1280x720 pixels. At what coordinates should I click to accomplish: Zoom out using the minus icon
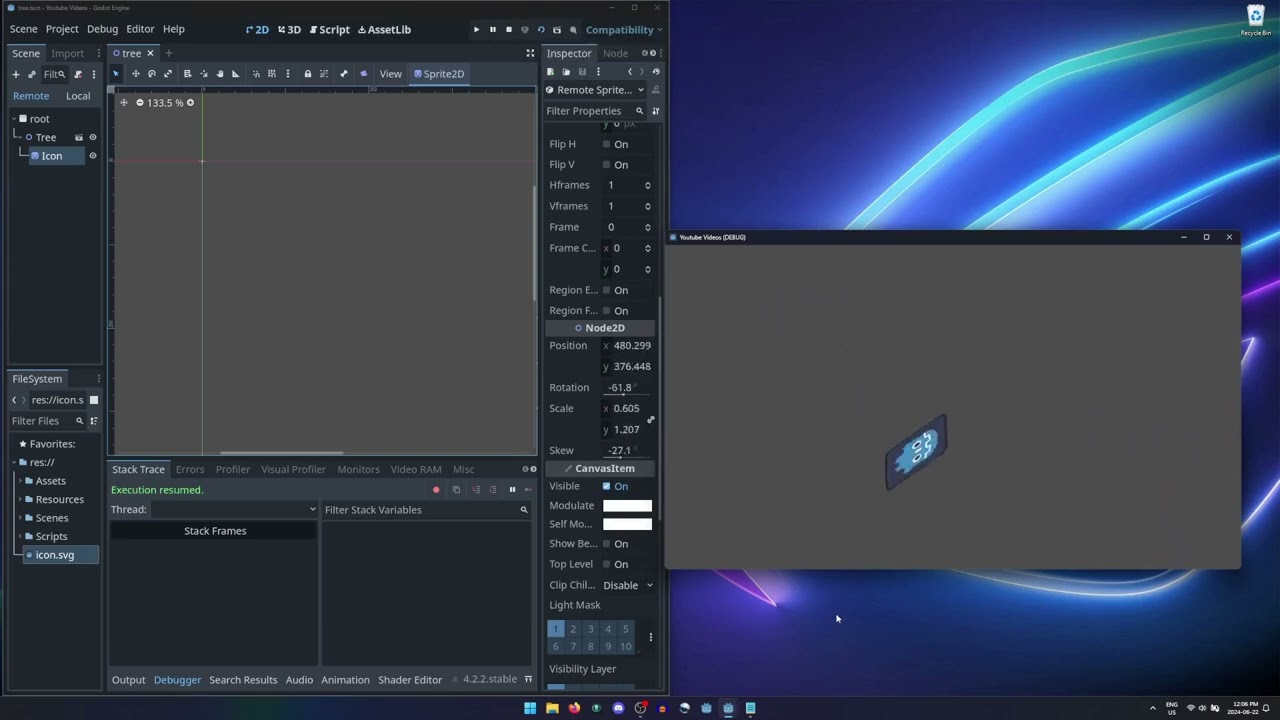pyautogui.click(x=140, y=103)
